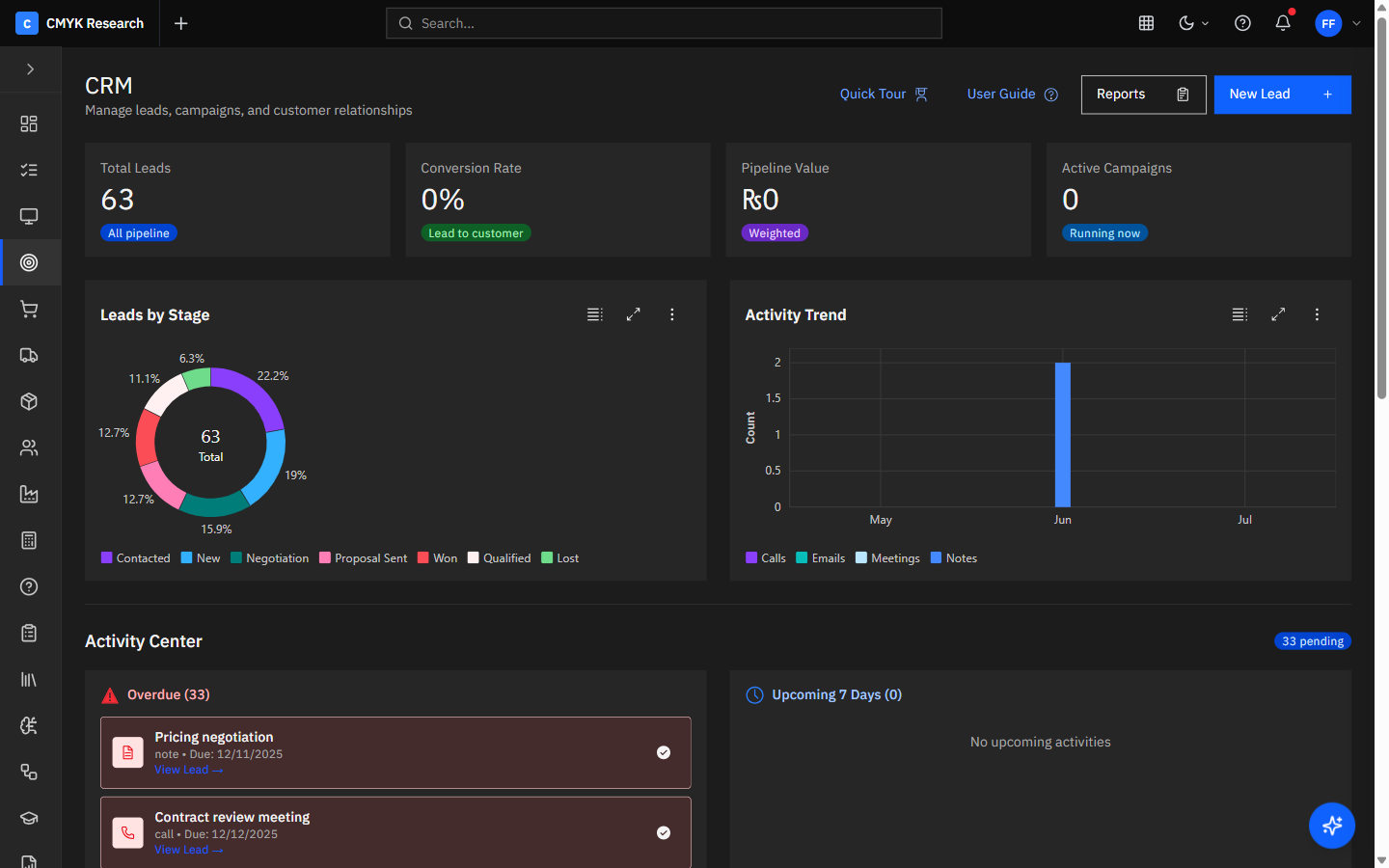Click the All pipeline badge
The image size is (1389, 868).
click(139, 233)
